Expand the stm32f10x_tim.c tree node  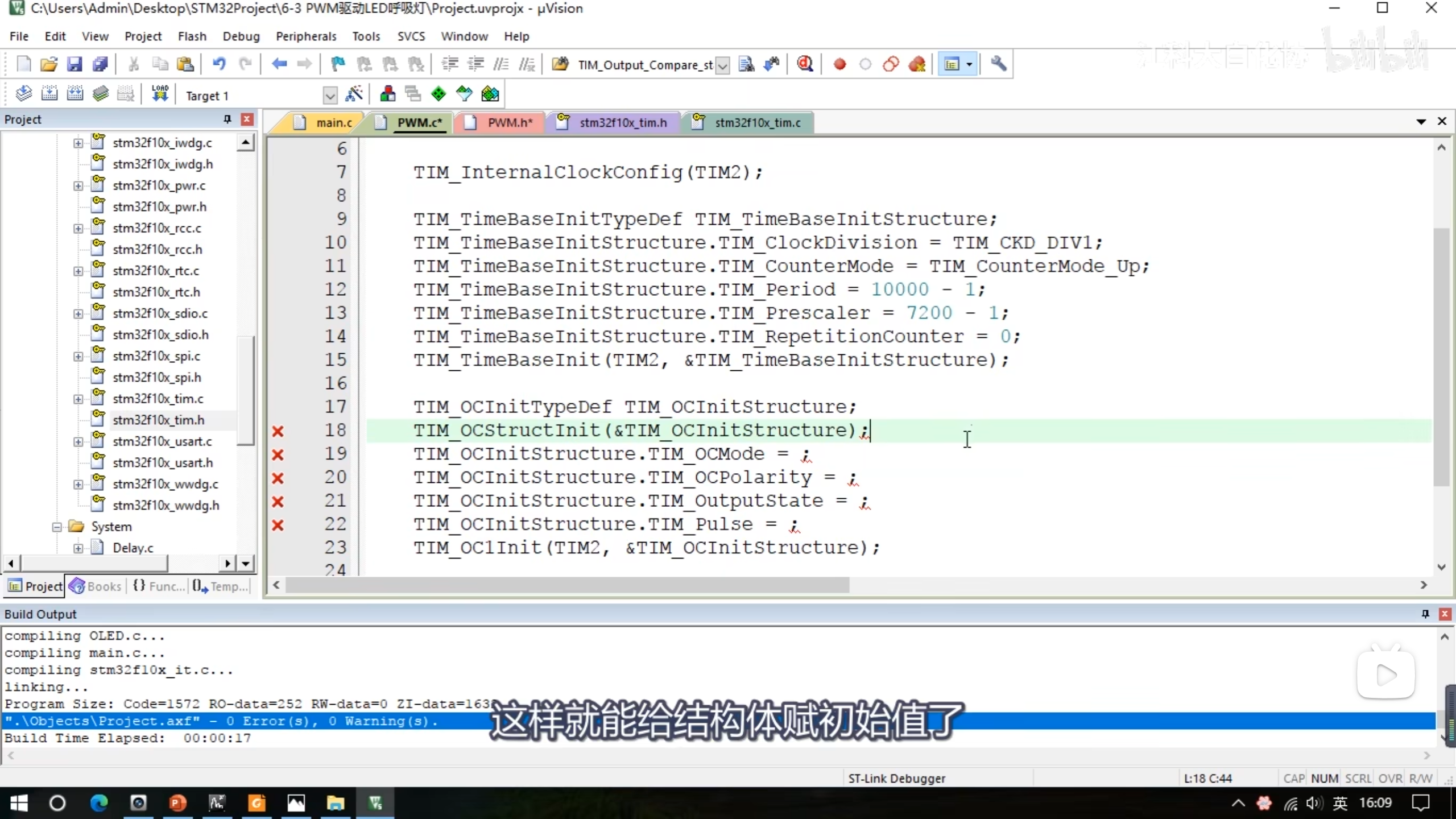tap(78, 399)
